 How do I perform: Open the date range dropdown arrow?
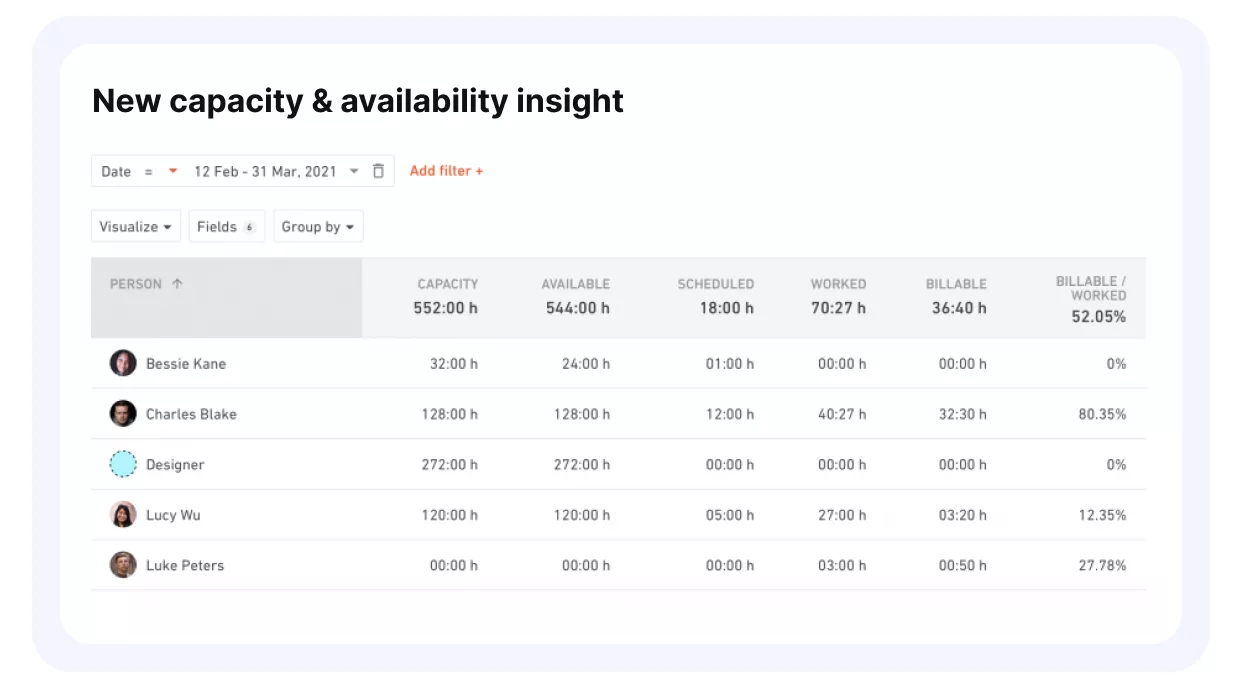pyautogui.click(x=354, y=171)
